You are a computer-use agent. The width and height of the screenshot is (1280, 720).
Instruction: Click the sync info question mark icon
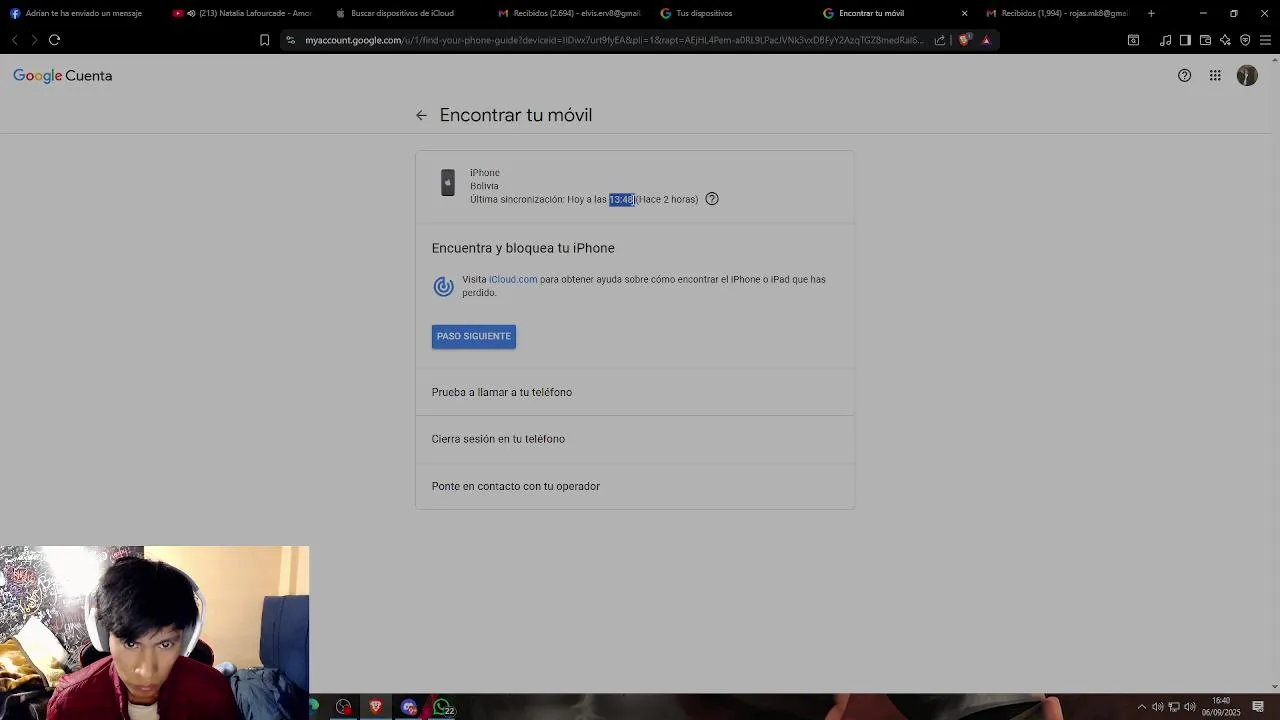coord(712,199)
